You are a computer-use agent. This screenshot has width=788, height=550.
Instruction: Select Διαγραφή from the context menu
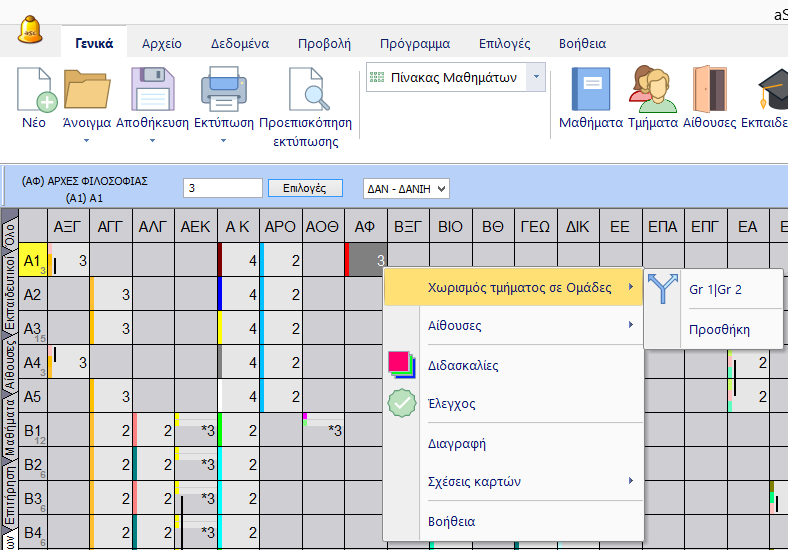pos(456,443)
